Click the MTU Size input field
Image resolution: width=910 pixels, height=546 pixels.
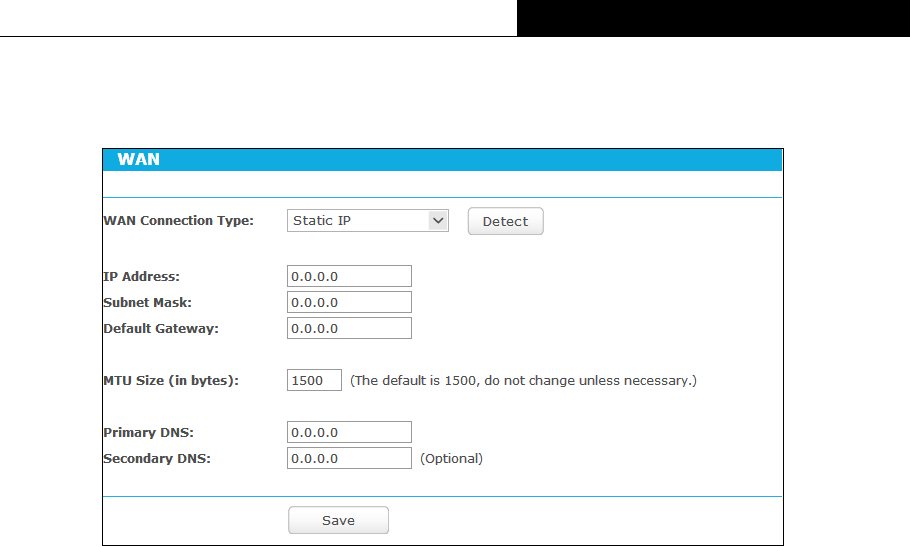(314, 380)
